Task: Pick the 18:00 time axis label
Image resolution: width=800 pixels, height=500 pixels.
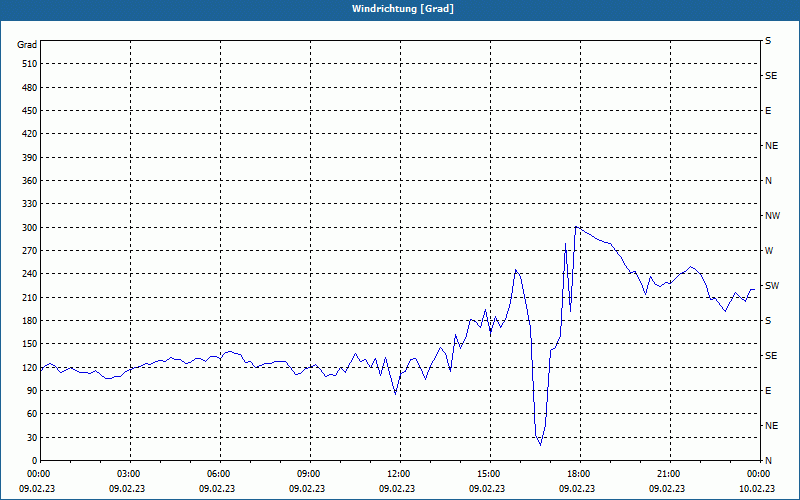Action: pyautogui.click(x=580, y=474)
